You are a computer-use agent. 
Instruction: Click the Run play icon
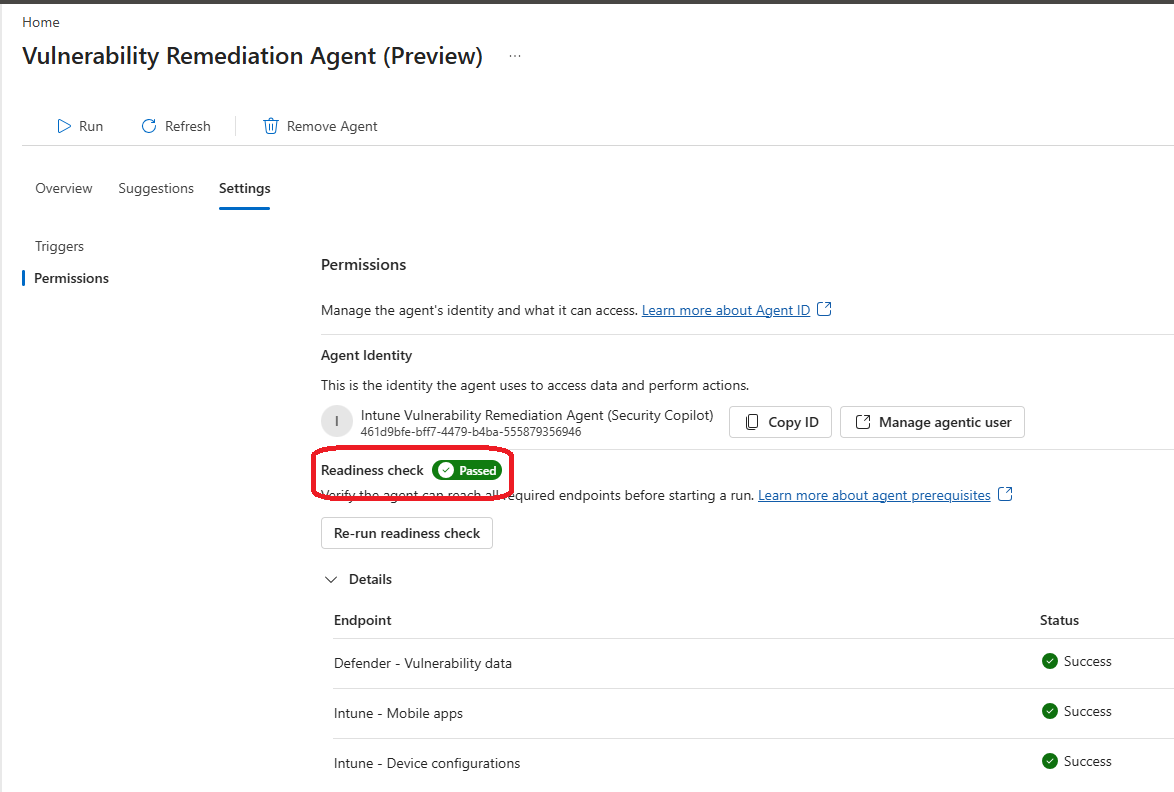point(64,126)
